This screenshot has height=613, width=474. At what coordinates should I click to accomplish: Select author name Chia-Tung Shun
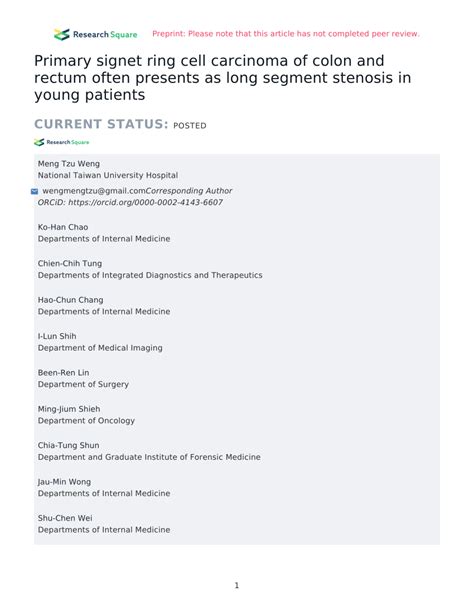pos(68,445)
